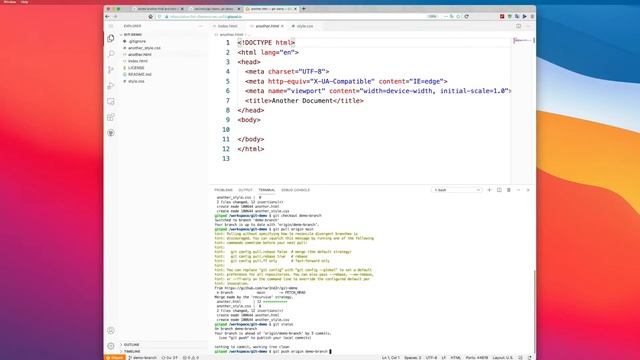Image resolution: width=640 pixels, height=360 pixels.
Task: Click the demo-branch indicator in status bar
Action: click(142, 358)
